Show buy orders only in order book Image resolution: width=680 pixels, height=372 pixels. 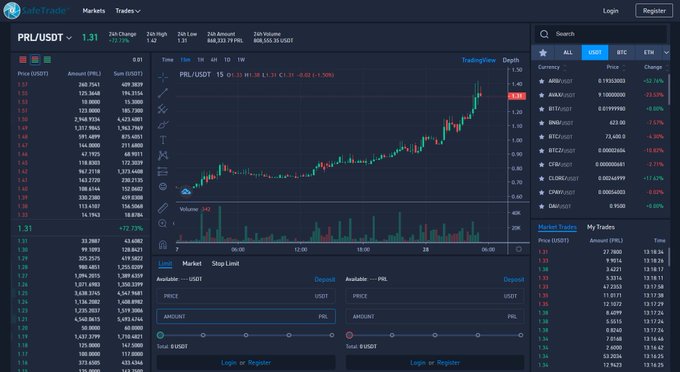pos(47,60)
